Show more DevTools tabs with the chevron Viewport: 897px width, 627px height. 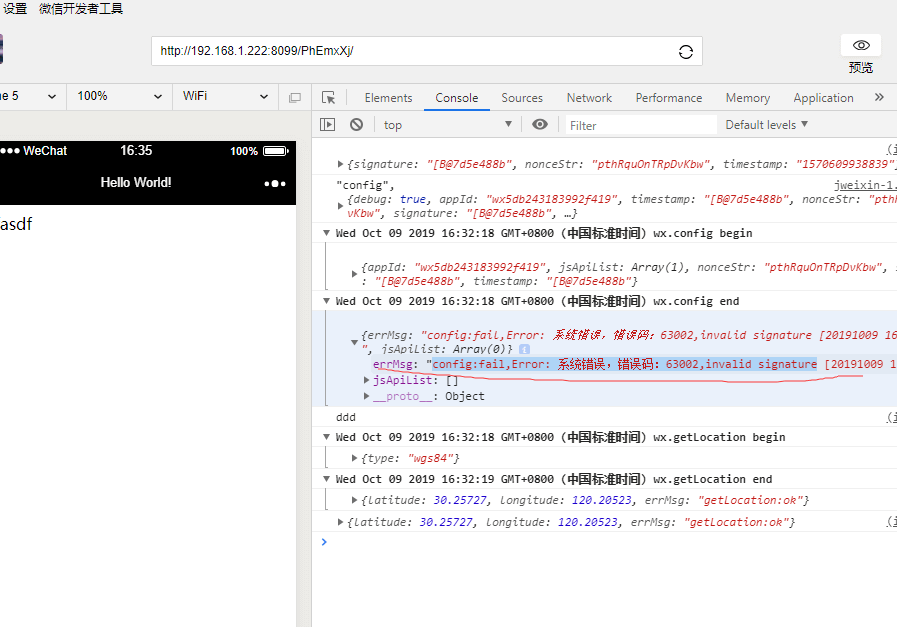tap(879, 98)
